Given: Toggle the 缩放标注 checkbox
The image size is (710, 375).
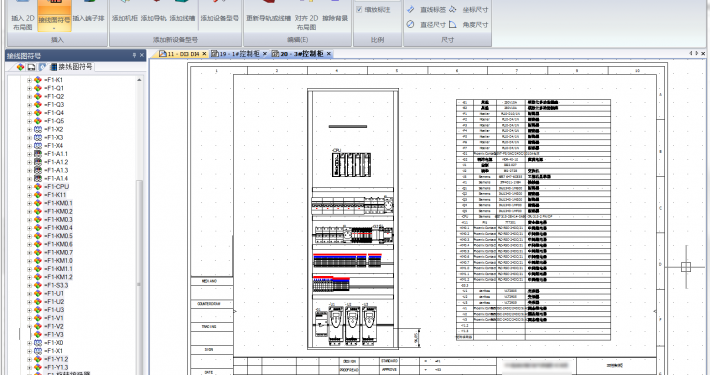Looking at the screenshot, I should point(359,10).
